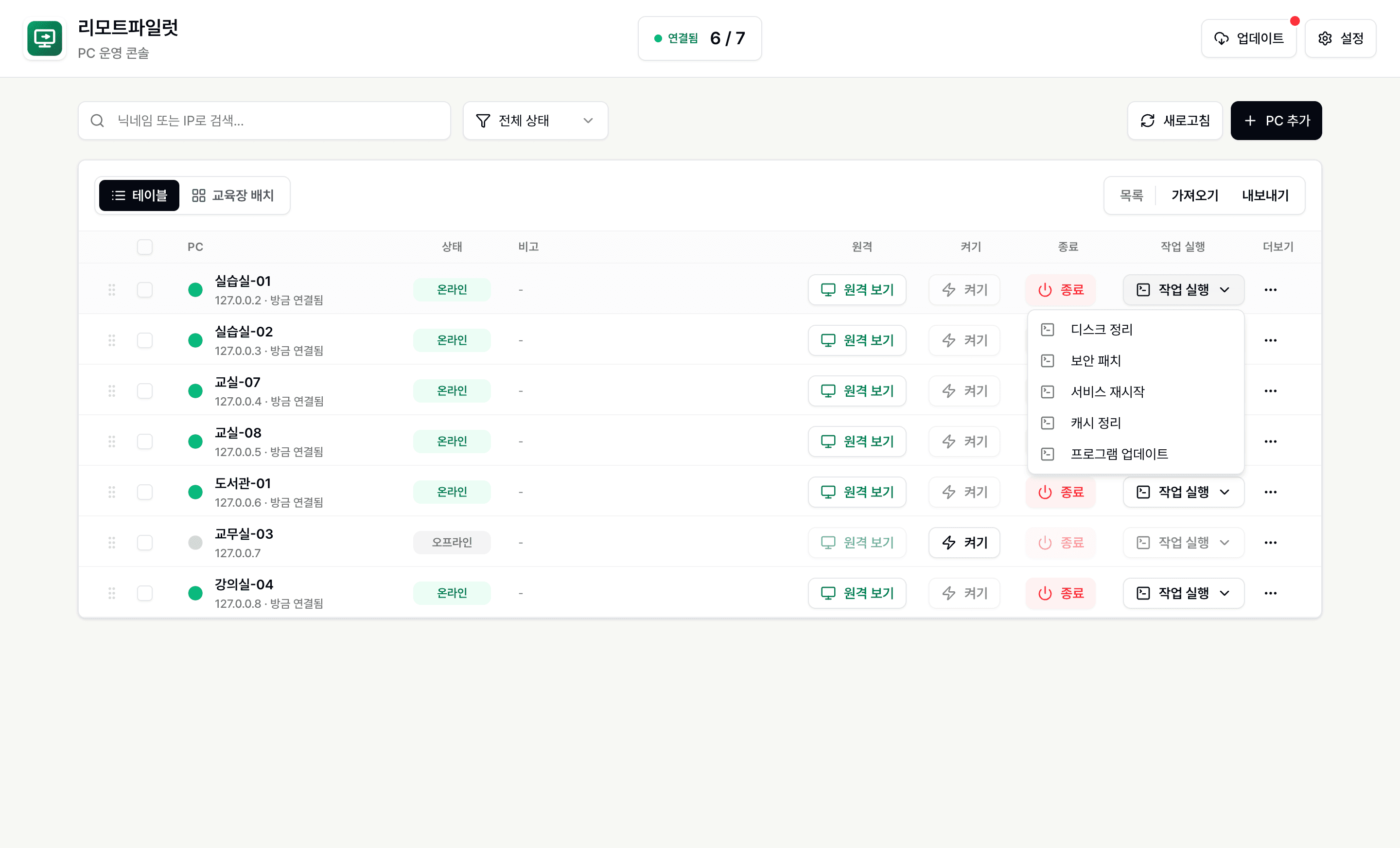Click the gray offline dot of 교무실-03
Screen dimensions: 1400x848
point(195,543)
